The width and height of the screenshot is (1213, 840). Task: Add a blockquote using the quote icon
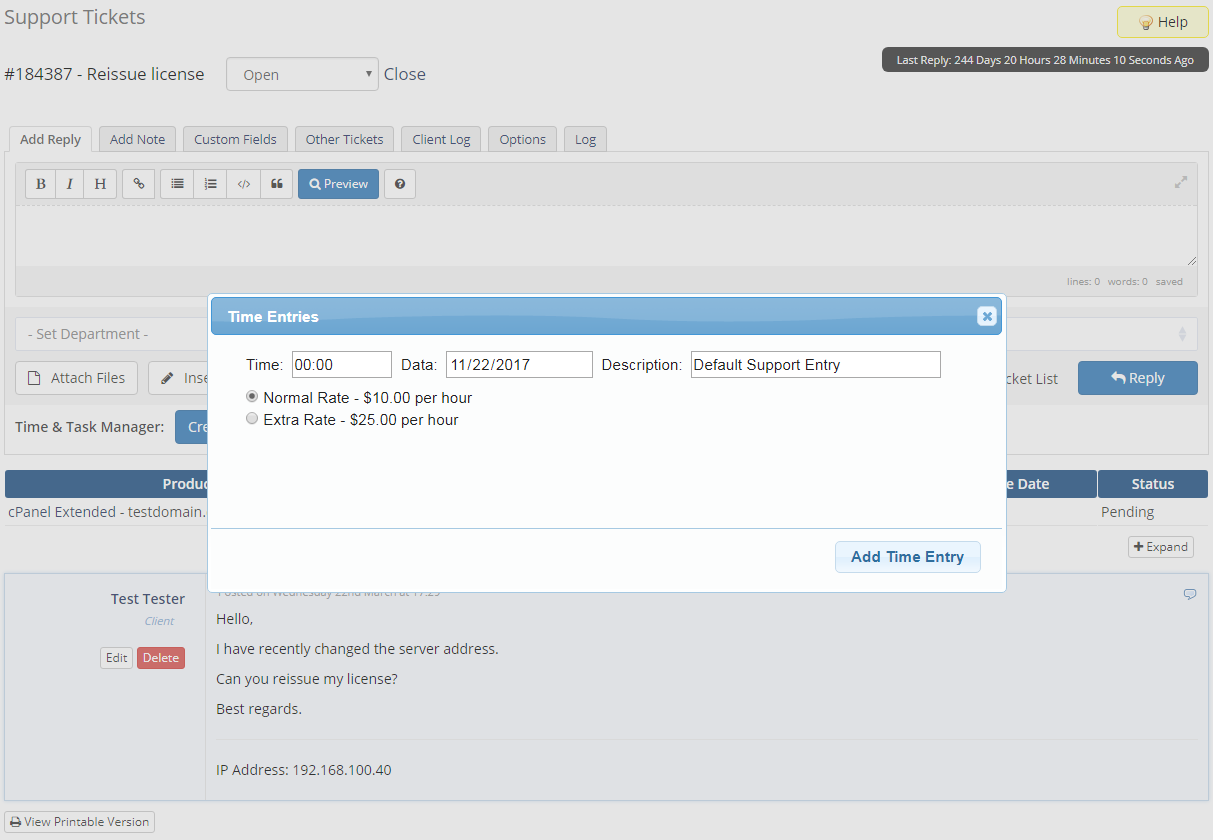click(x=277, y=183)
